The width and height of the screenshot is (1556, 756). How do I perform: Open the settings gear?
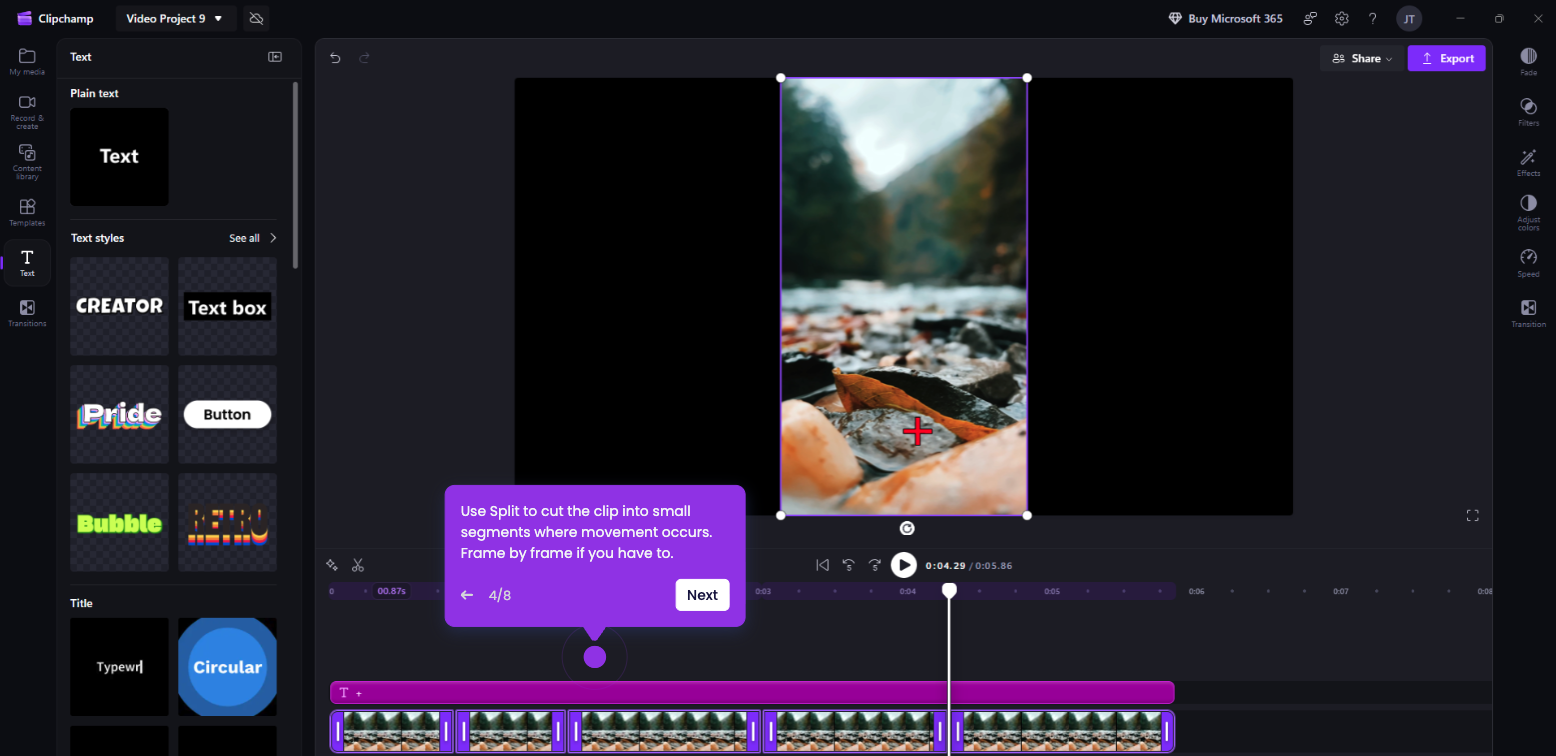coord(1341,18)
